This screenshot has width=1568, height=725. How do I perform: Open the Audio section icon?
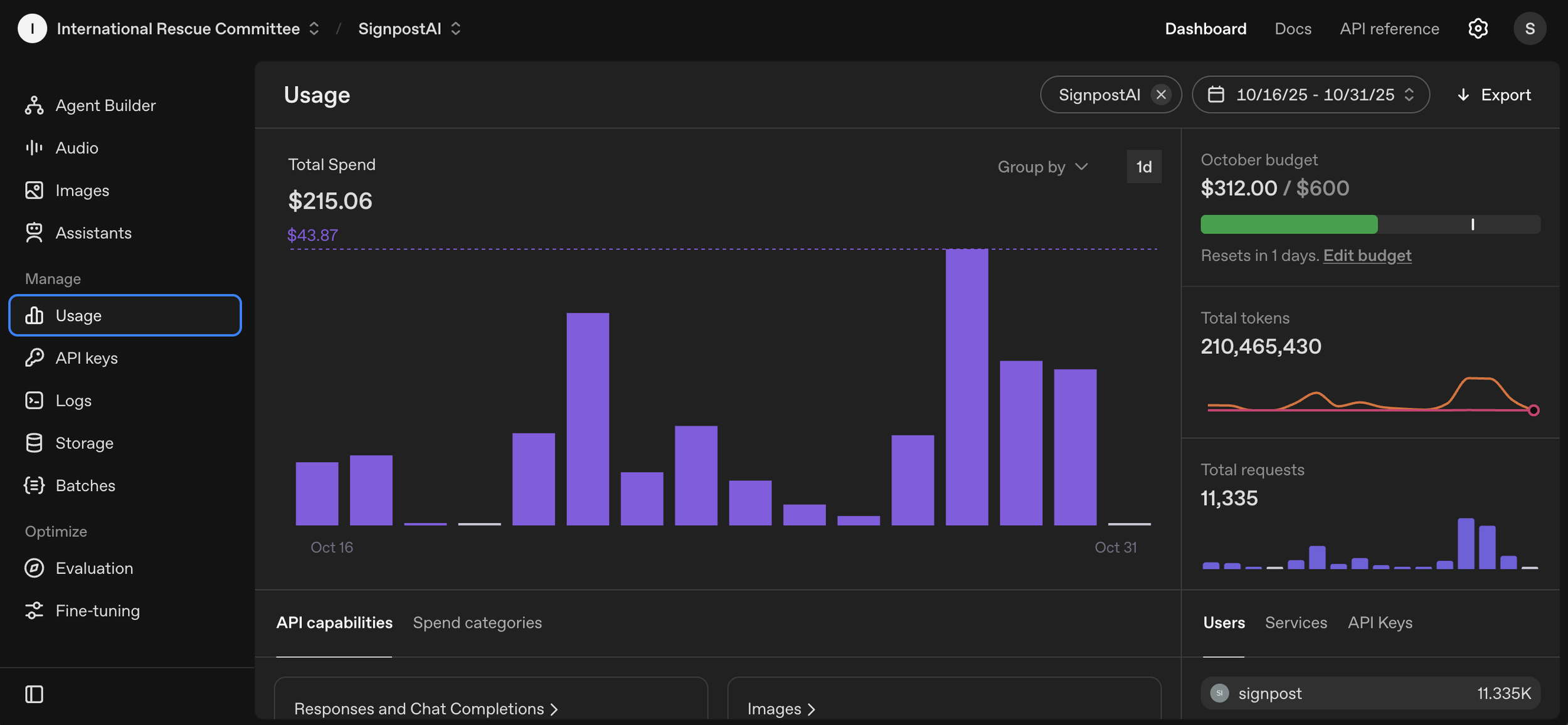[x=34, y=148]
